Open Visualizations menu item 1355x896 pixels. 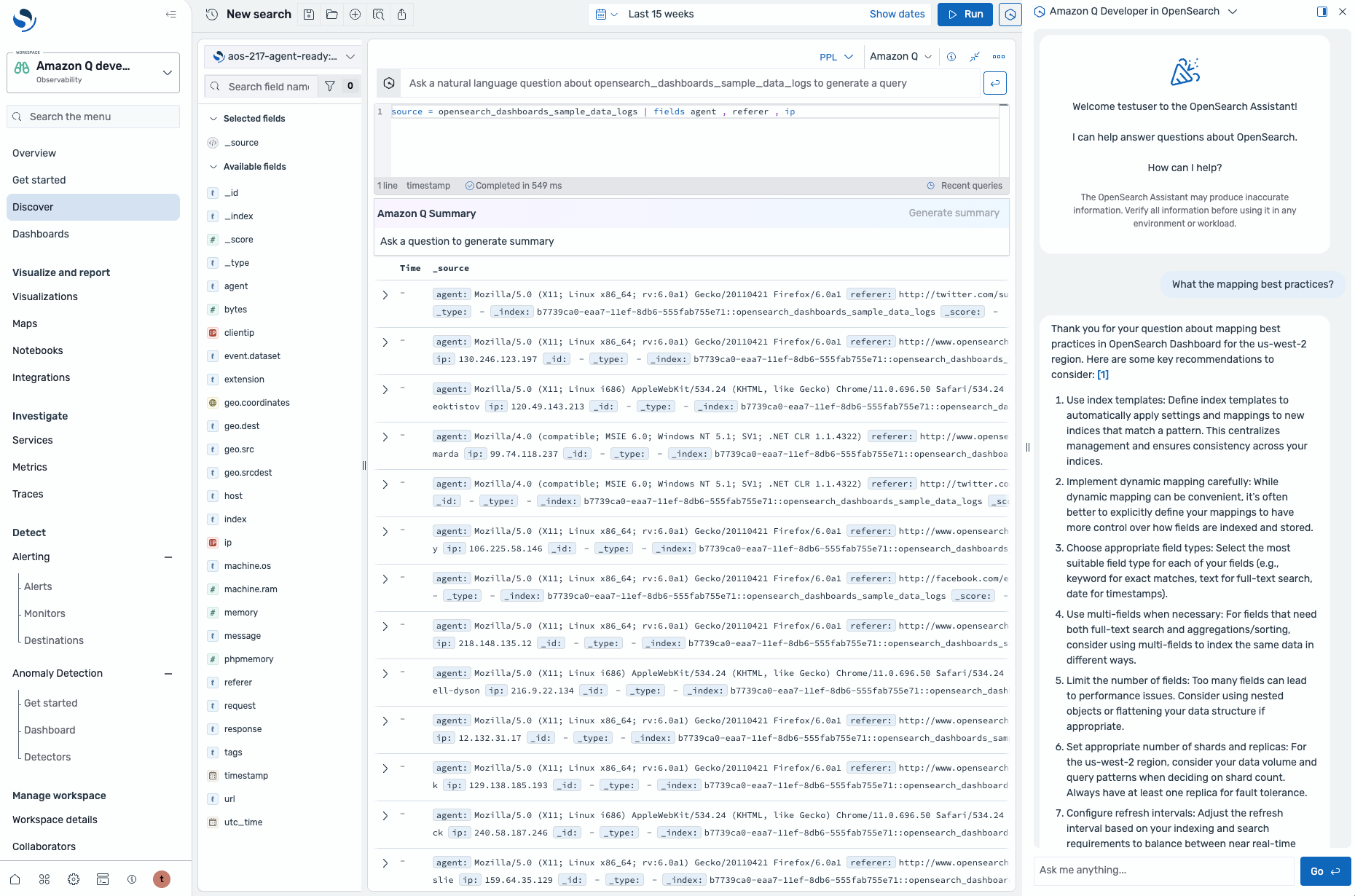(45, 296)
